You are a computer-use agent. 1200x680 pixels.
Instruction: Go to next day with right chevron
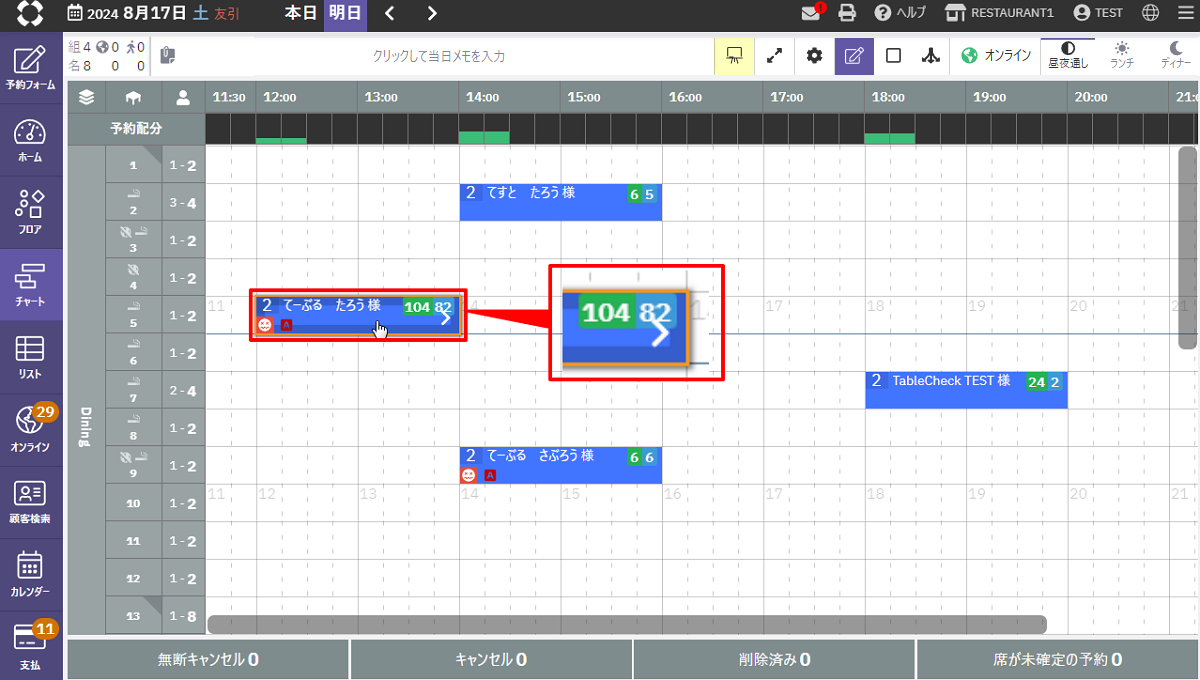432,13
